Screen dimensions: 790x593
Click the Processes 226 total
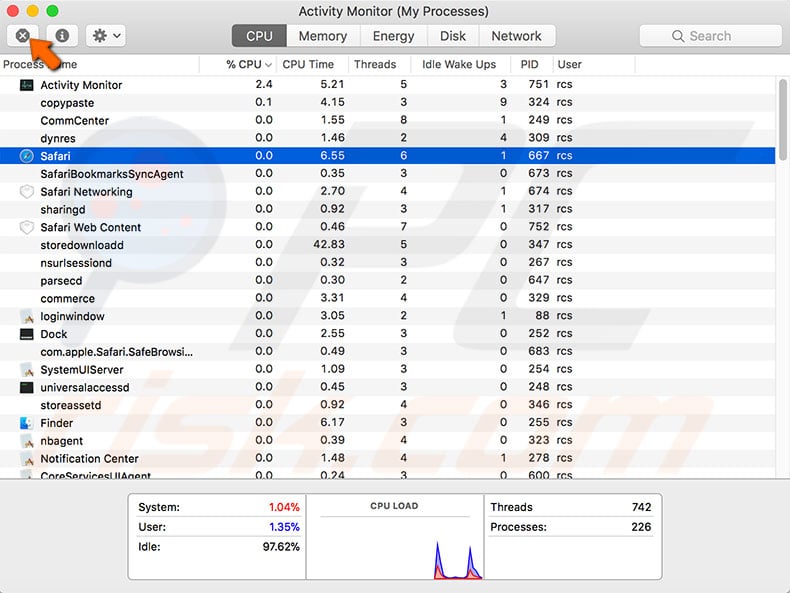[641, 527]
